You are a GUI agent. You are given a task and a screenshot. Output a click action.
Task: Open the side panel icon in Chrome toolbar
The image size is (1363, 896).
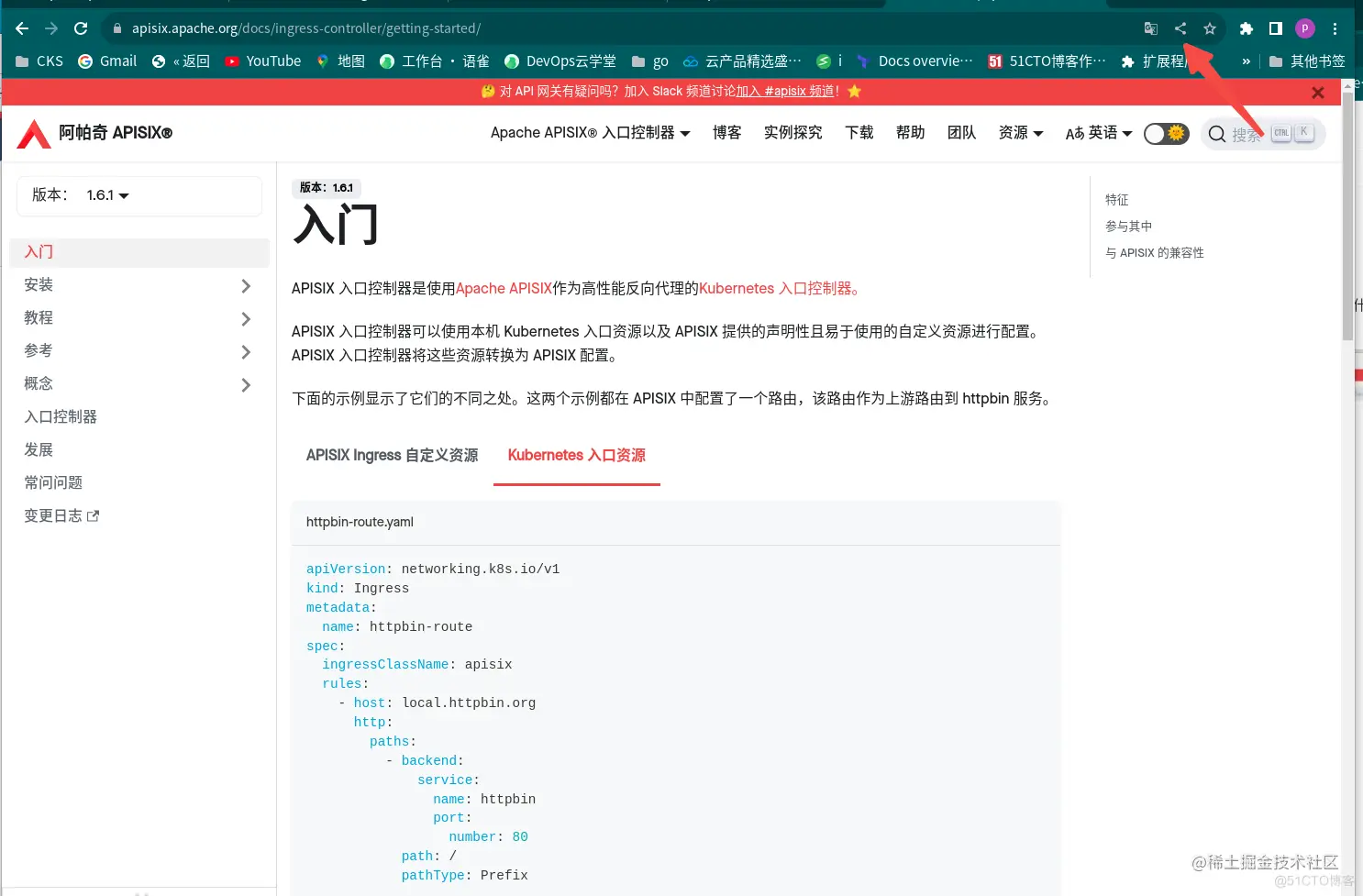coord(1275,28)
